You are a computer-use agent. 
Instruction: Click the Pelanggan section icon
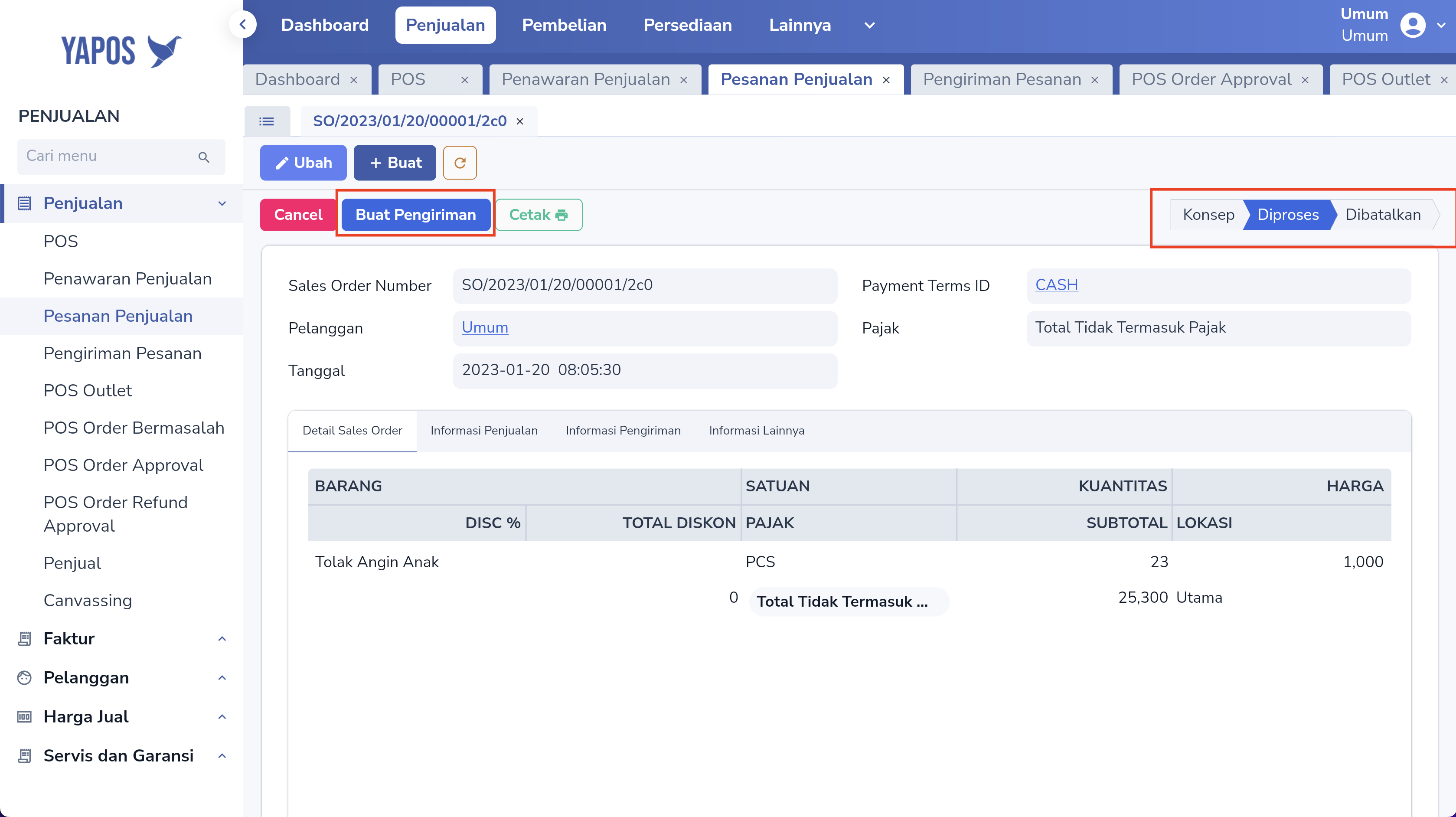pyautogui.click(x=24, y=677)
